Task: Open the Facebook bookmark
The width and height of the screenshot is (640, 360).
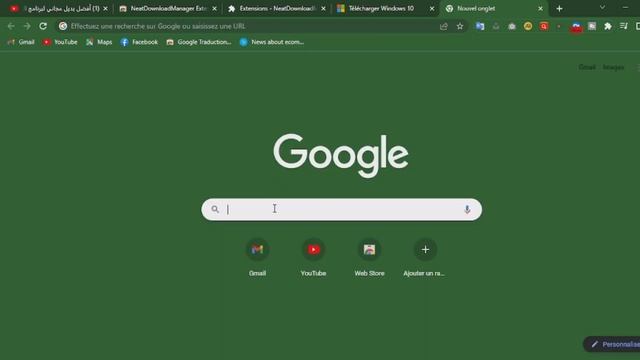Action: [139, 42]
